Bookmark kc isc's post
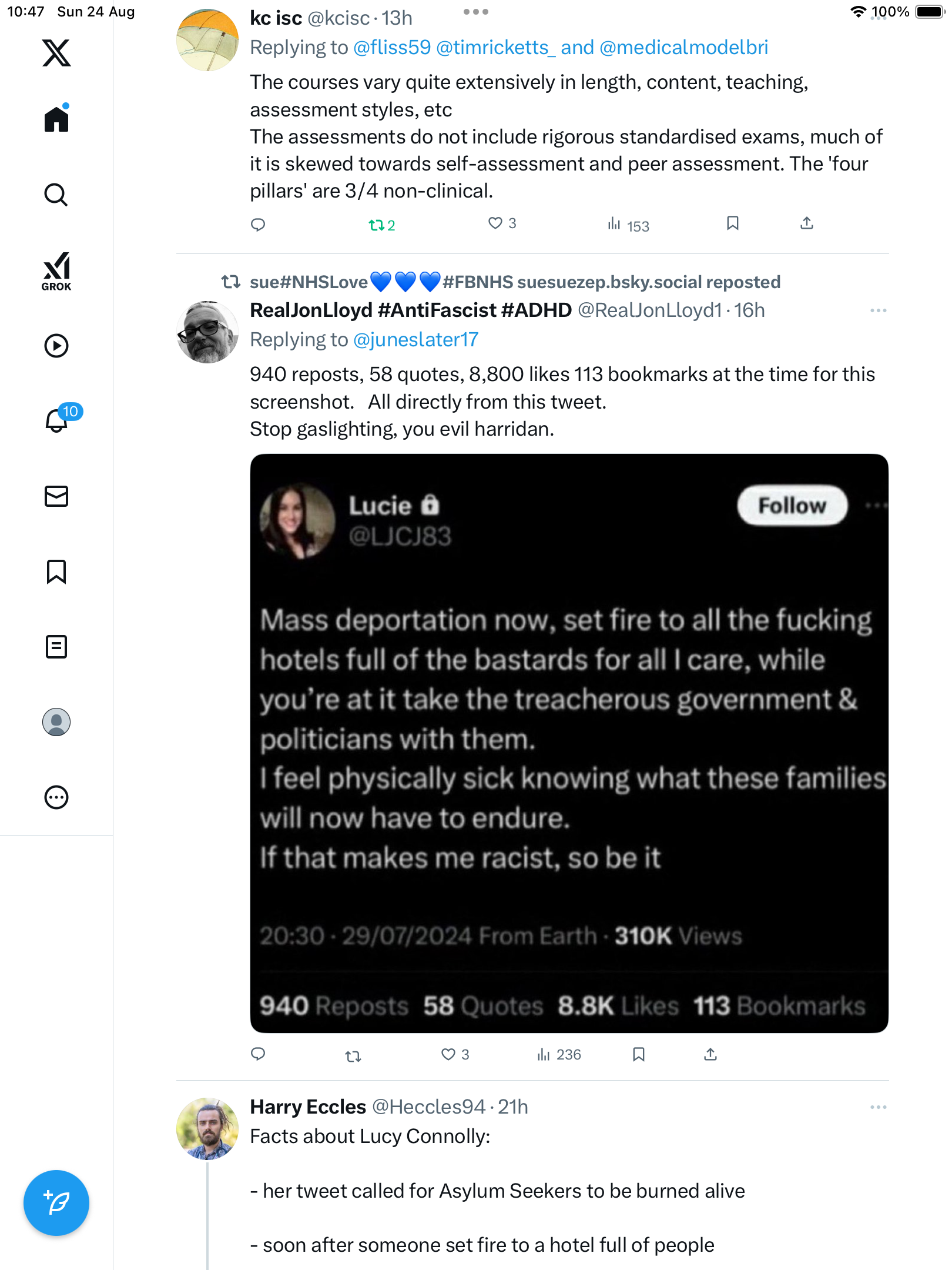 tap(732, 223)
